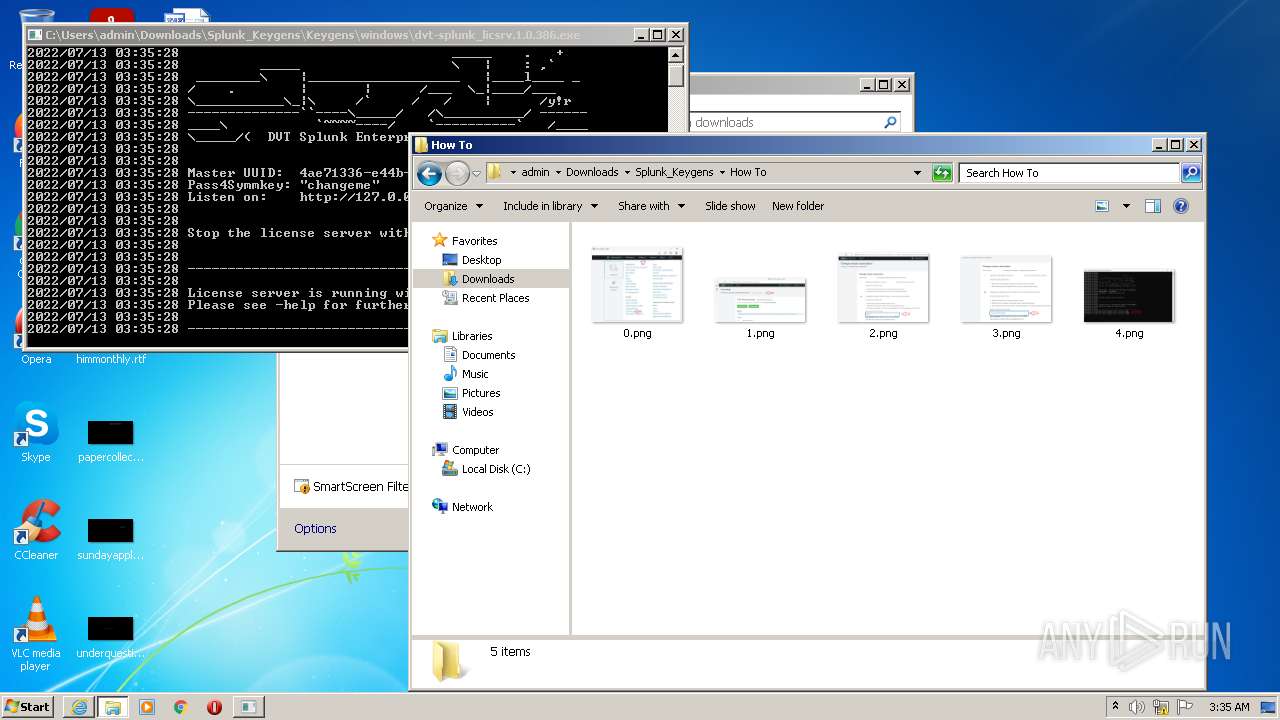The image size is (1280, 720).
Task: Click Splunk_Keygens in the address breadcrumb
Action: tap(674, 173)
